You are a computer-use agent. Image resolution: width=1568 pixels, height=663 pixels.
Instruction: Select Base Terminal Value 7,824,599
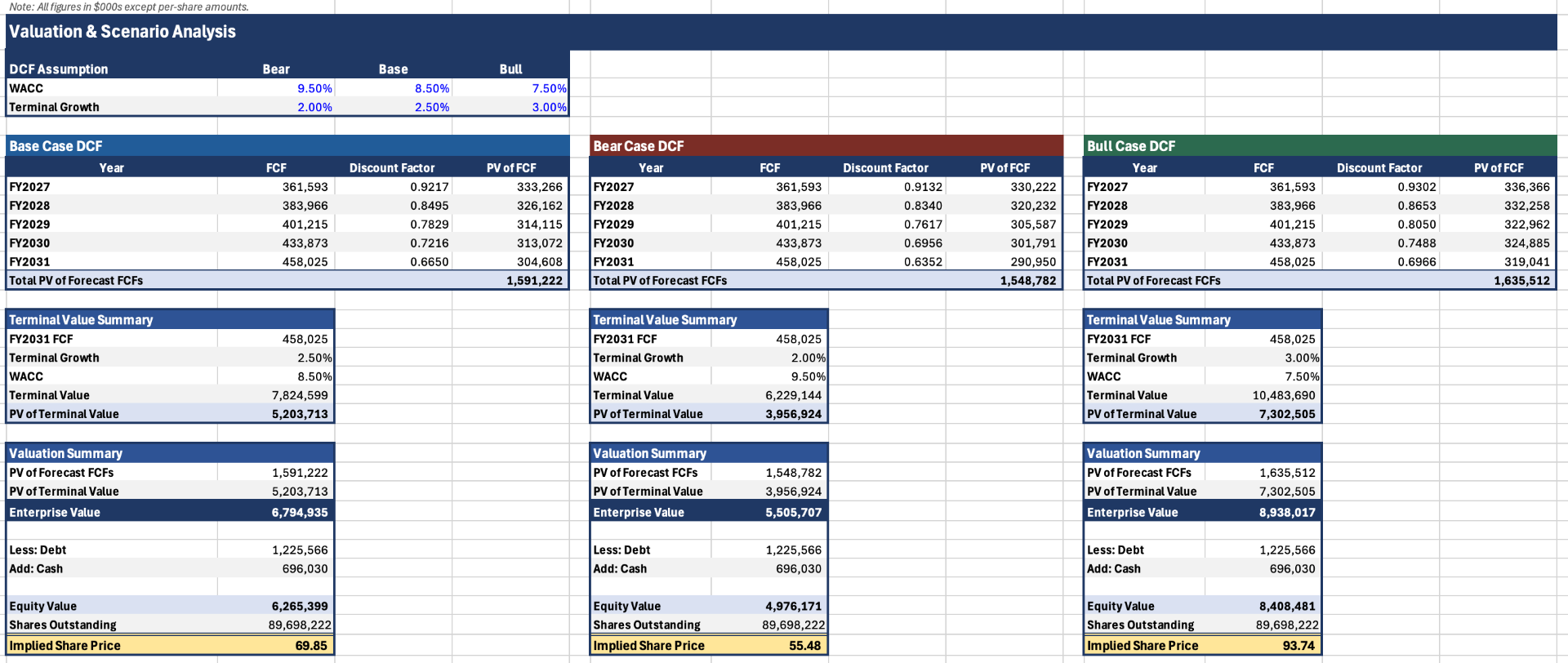tap(300, 395)
